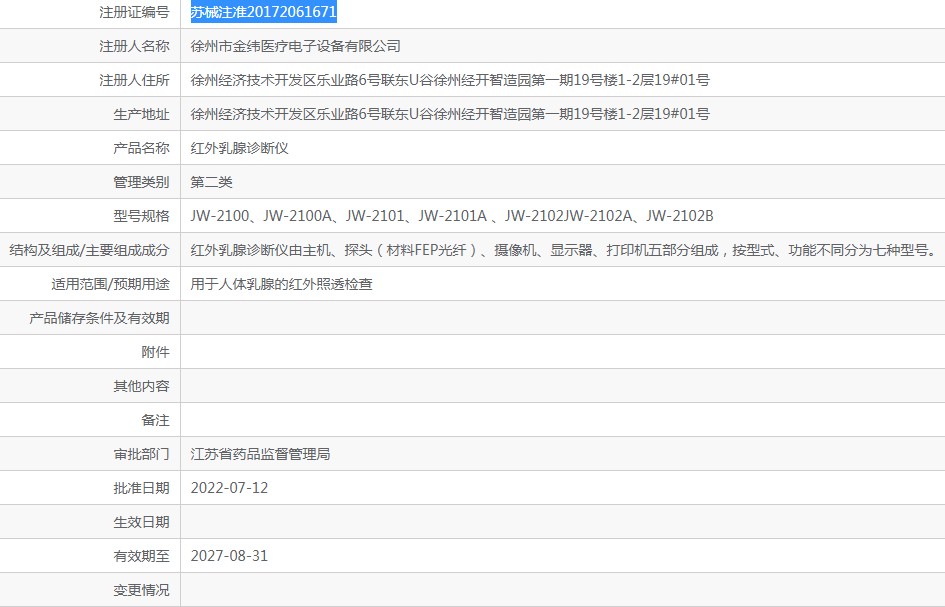
Task: Click company name 徐州市金纬医疗电子设备有限公司
Action: click(x=295, y=46)
